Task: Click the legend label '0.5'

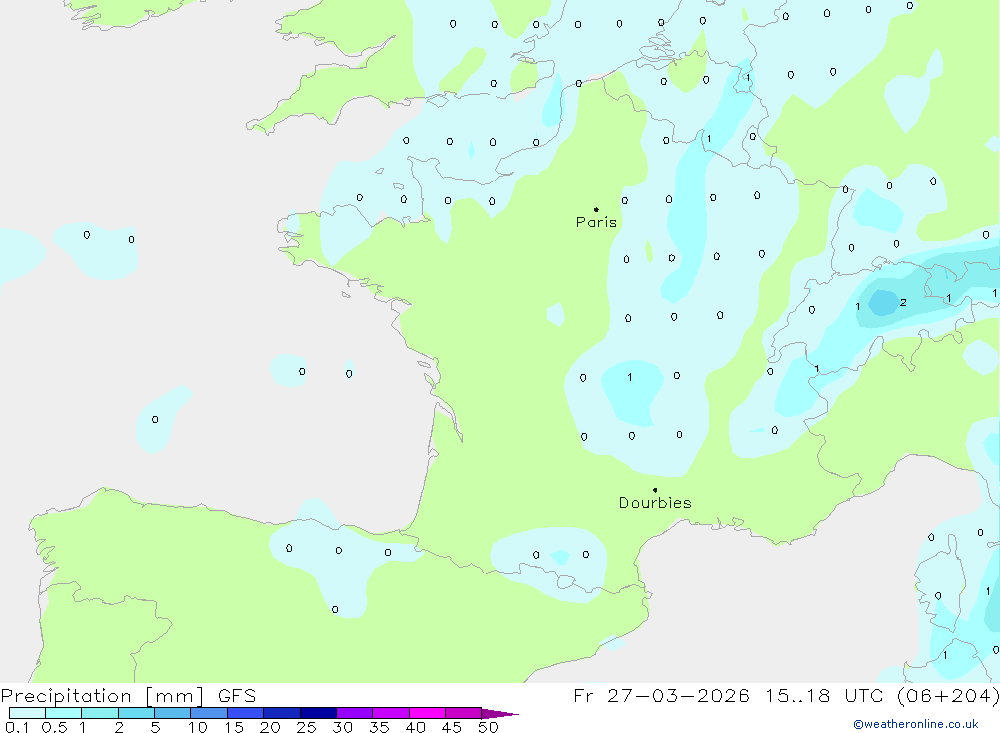Action: point(54,727)
